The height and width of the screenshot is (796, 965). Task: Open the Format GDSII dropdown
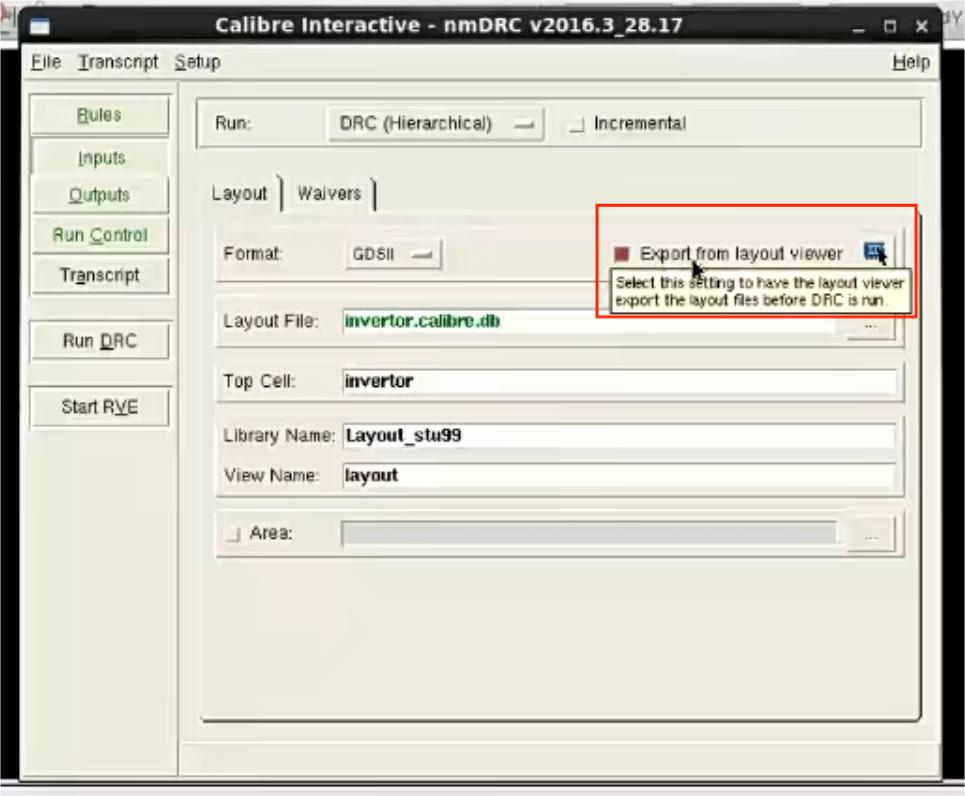(x=393, y=254)
